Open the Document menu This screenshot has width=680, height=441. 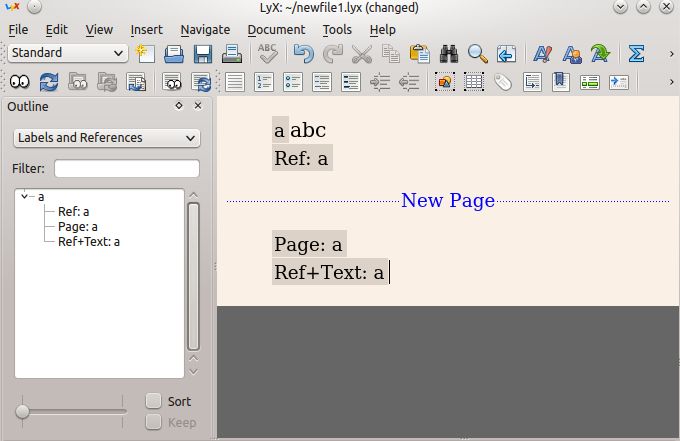(276, 29)
